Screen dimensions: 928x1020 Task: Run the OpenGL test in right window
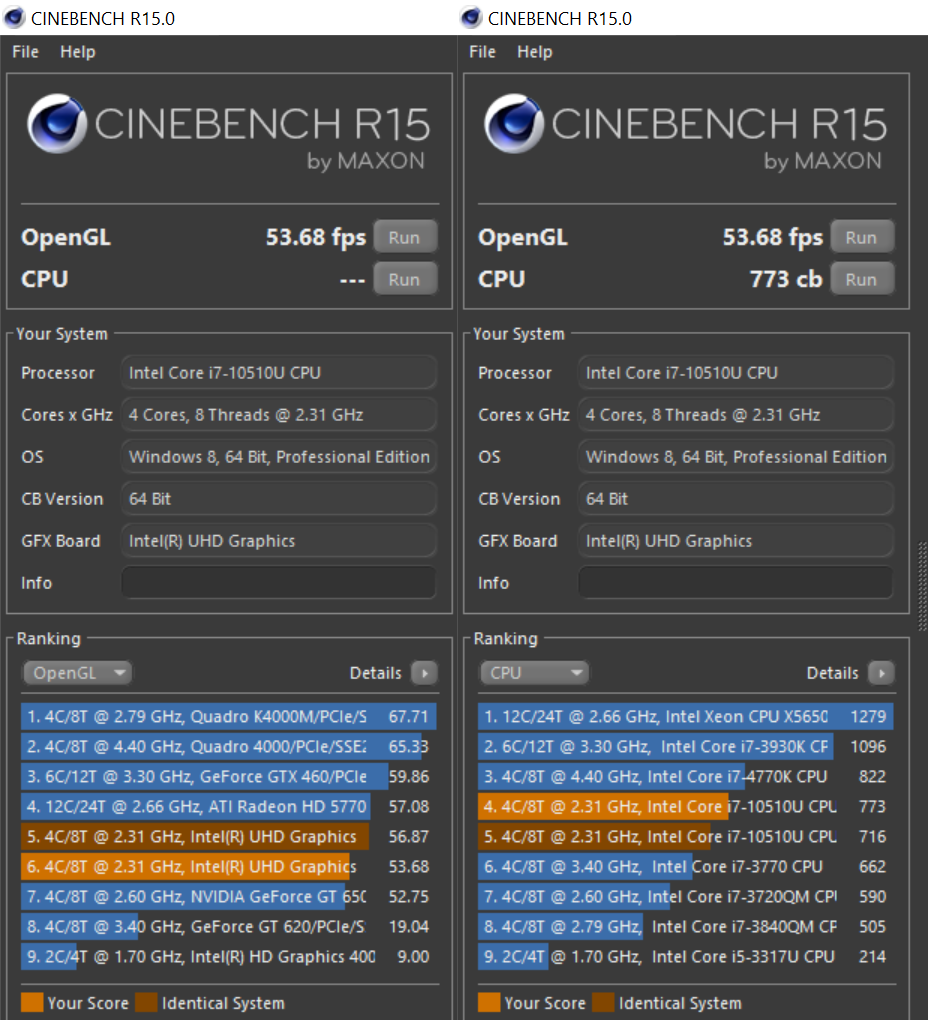point(862,237)
